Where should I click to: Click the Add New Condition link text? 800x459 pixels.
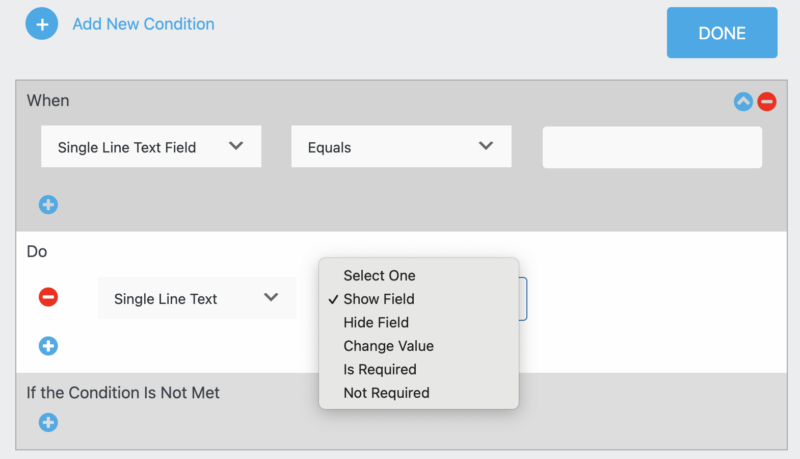[x=143, y=24]
